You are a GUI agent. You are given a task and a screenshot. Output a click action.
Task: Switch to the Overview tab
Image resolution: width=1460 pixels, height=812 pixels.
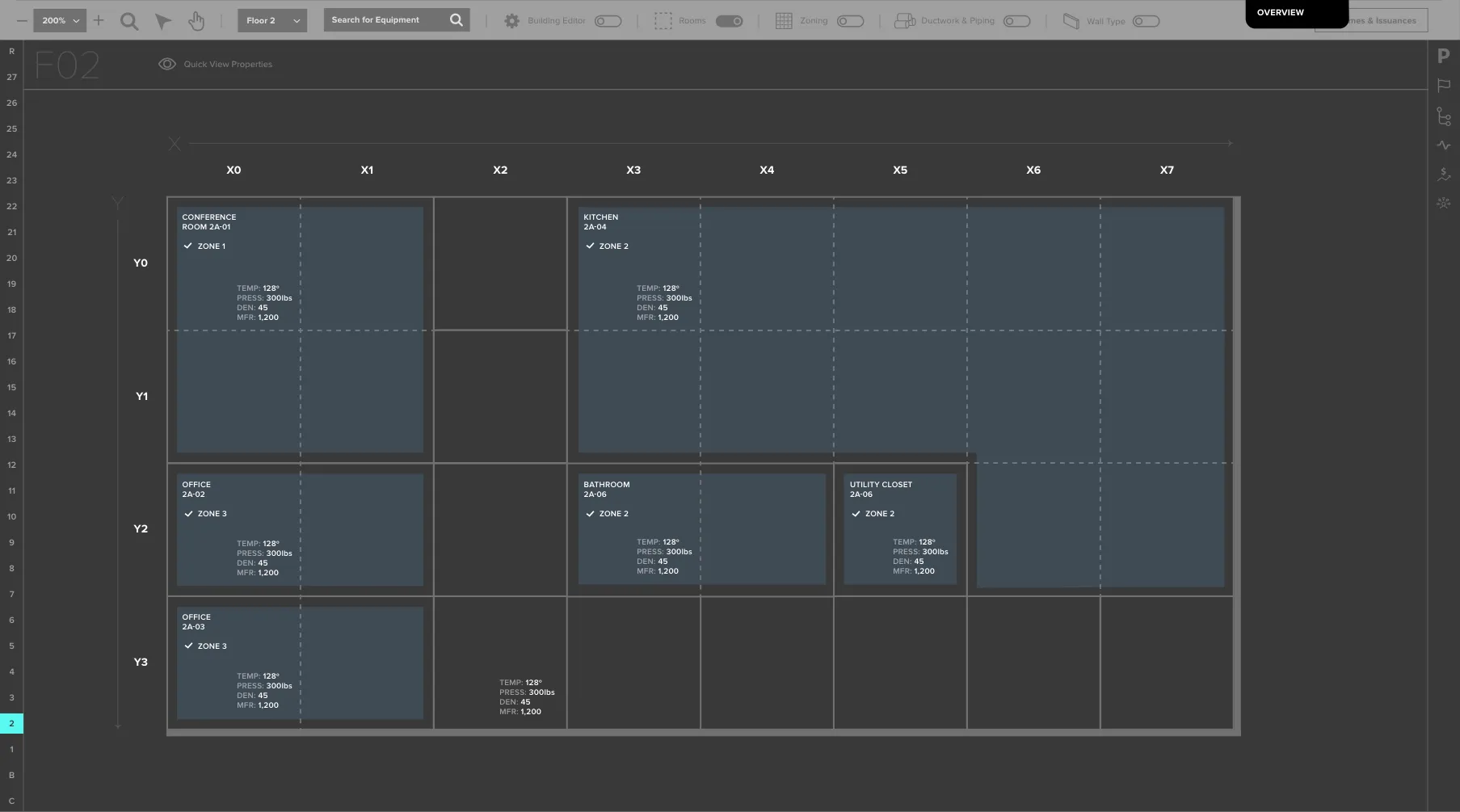(x=1296, y=13)
